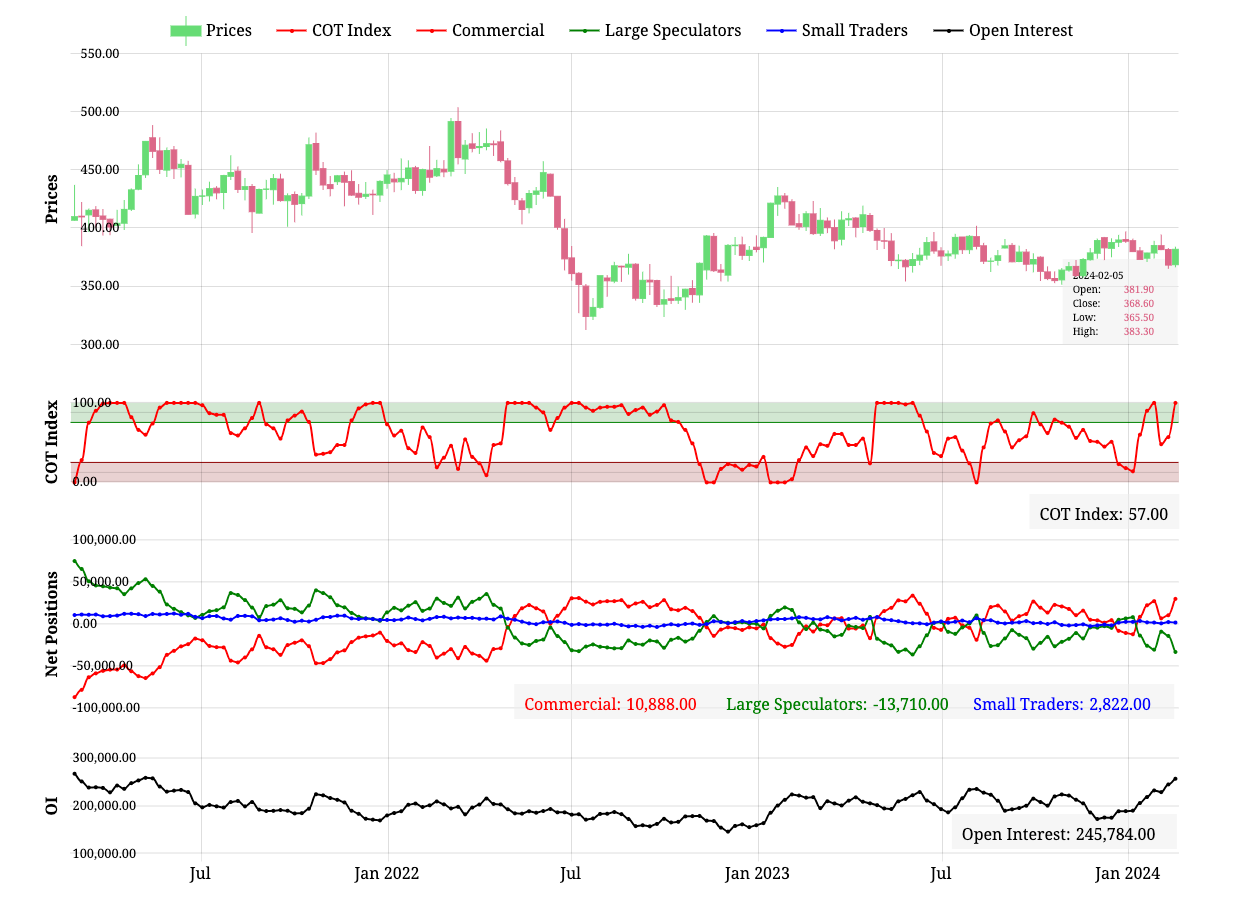1234x905 pixels.
Task: Click the 2024-02-05 date in the price tooltip
Action: pyautogui.click(x=1097, y=275)
